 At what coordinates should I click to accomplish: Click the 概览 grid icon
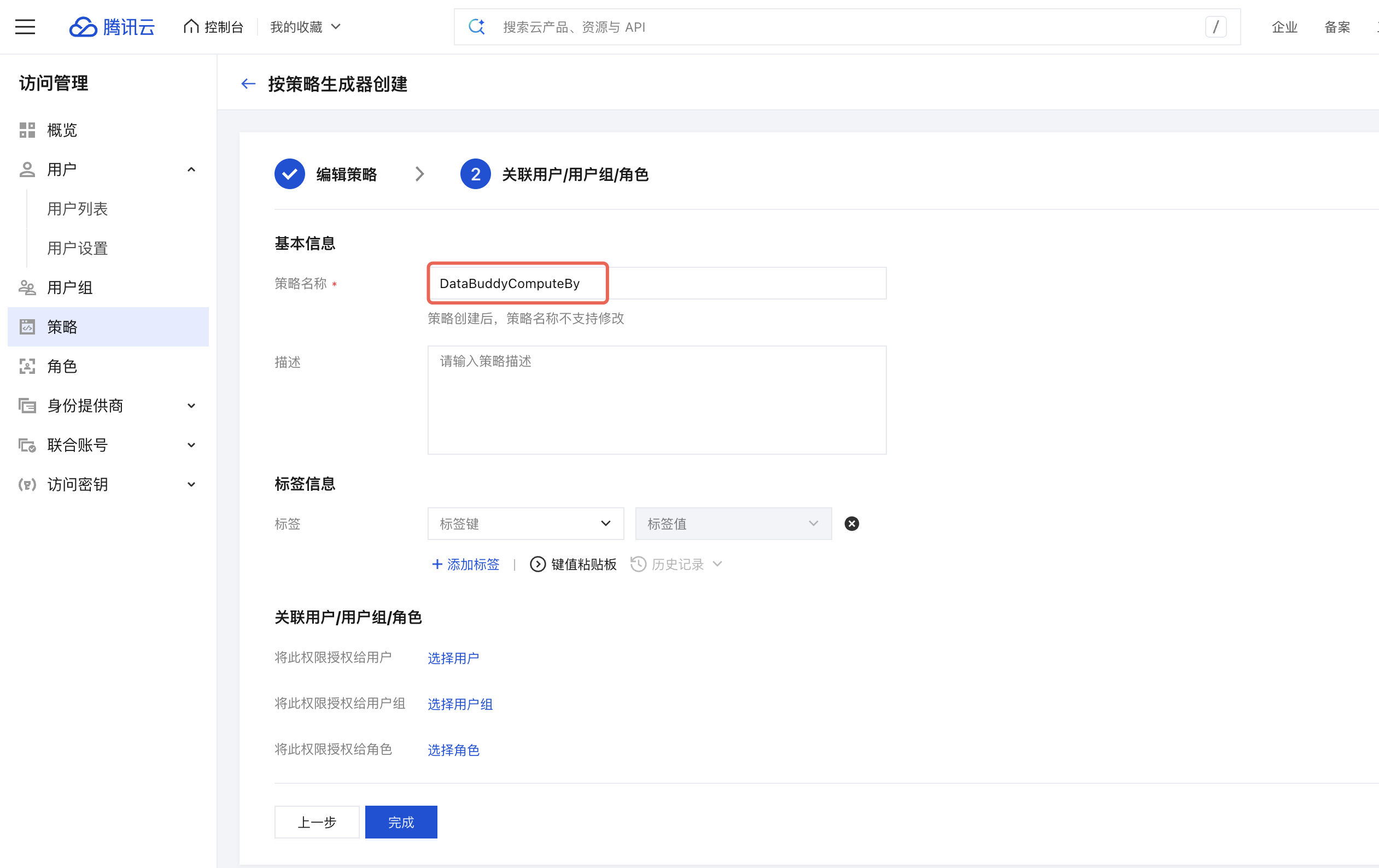27,130
